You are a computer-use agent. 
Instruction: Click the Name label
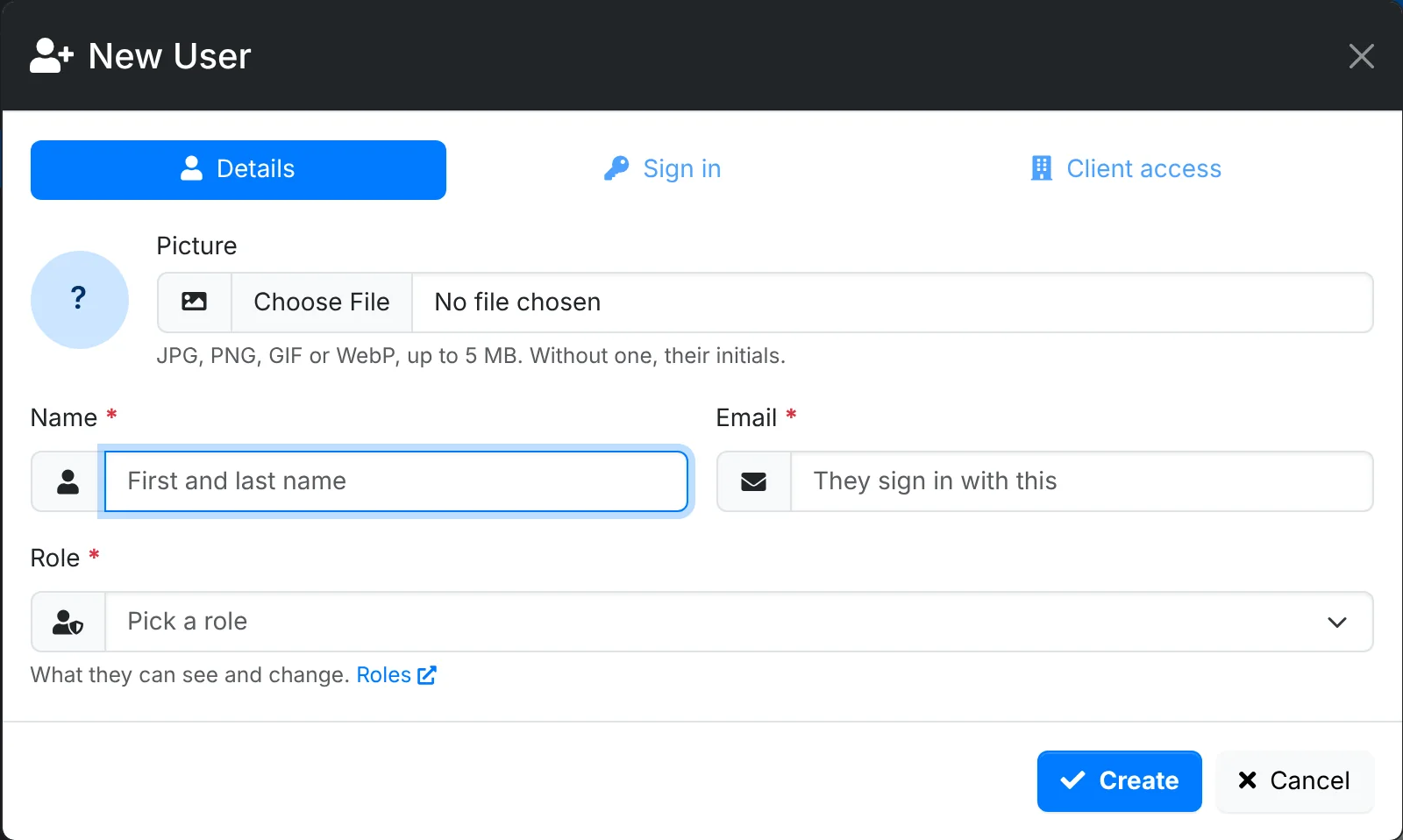[x=64, y=417]
